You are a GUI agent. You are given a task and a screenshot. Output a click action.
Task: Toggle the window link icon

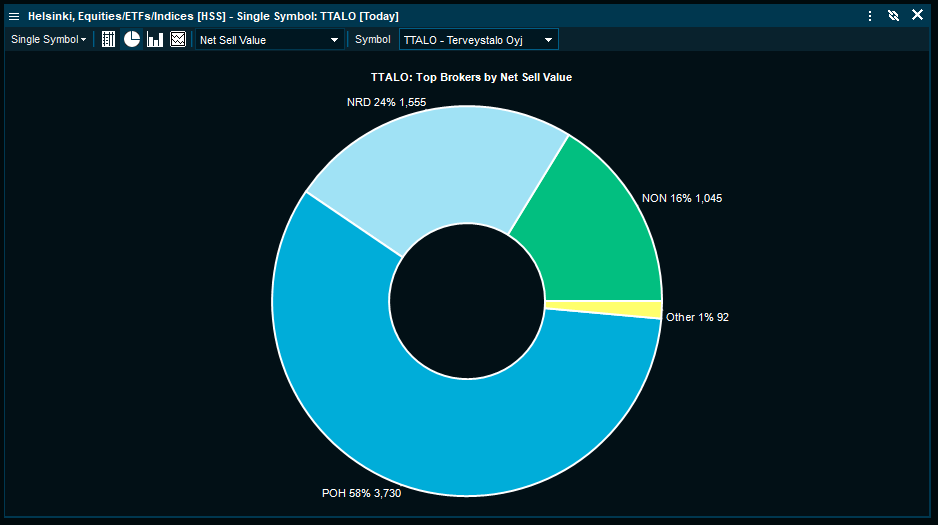point(893,16)
